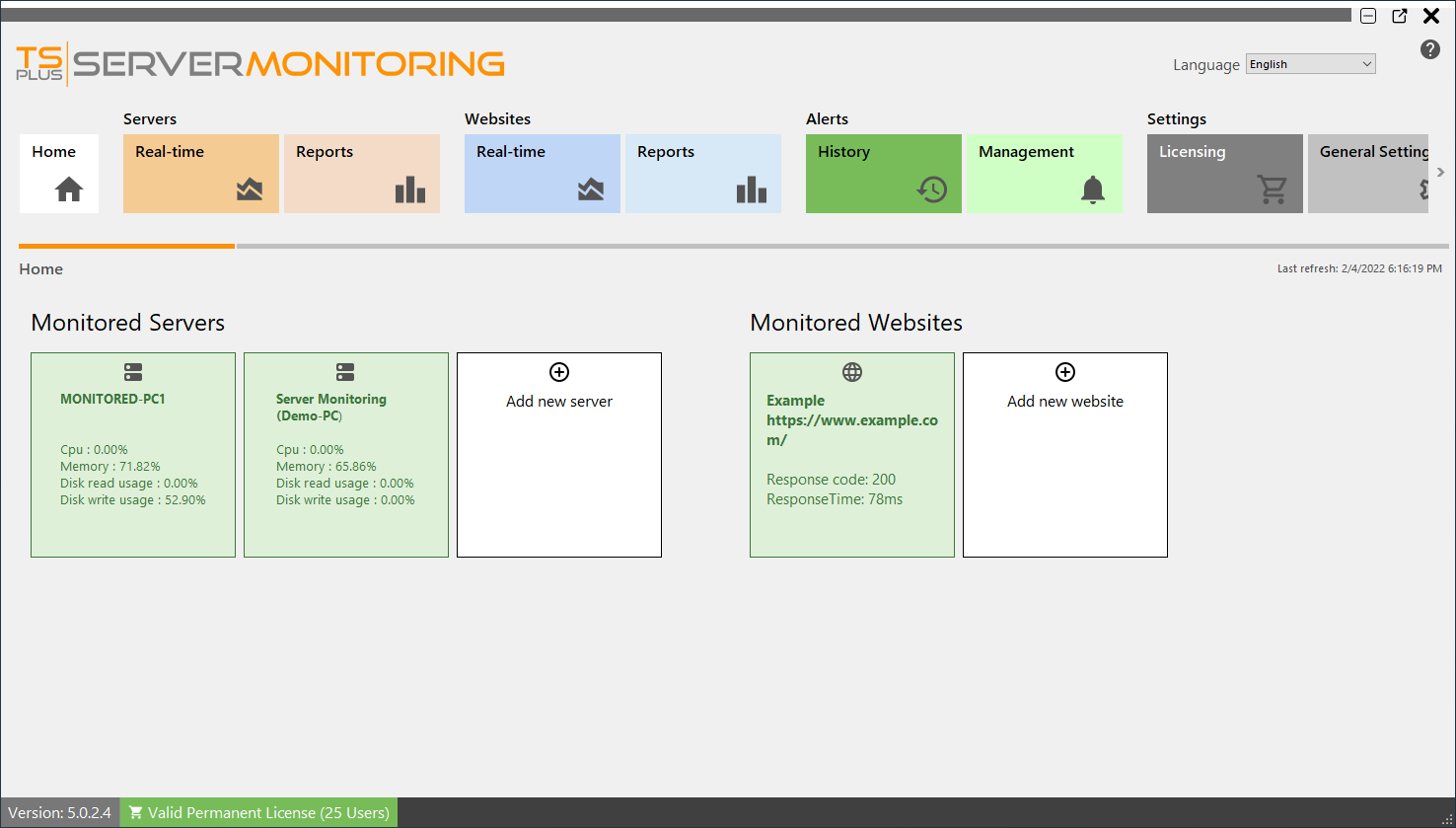Open the help panel via the question mark icon

1430,48
